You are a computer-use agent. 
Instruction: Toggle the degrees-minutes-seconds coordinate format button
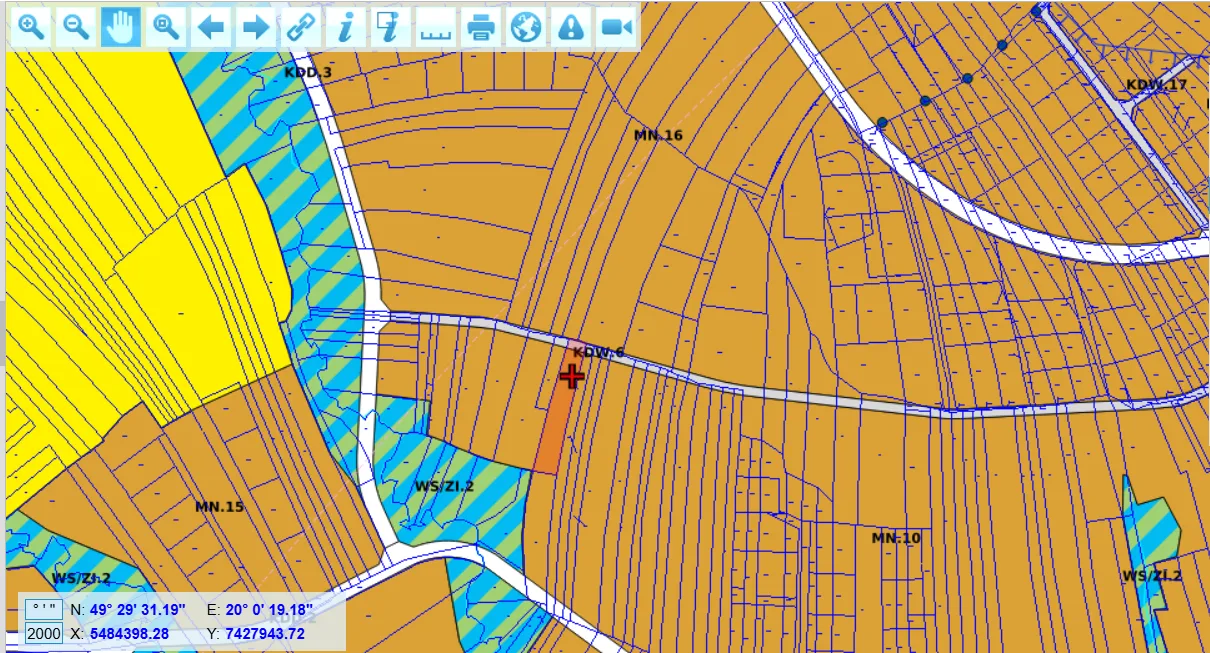click(44, 609)
